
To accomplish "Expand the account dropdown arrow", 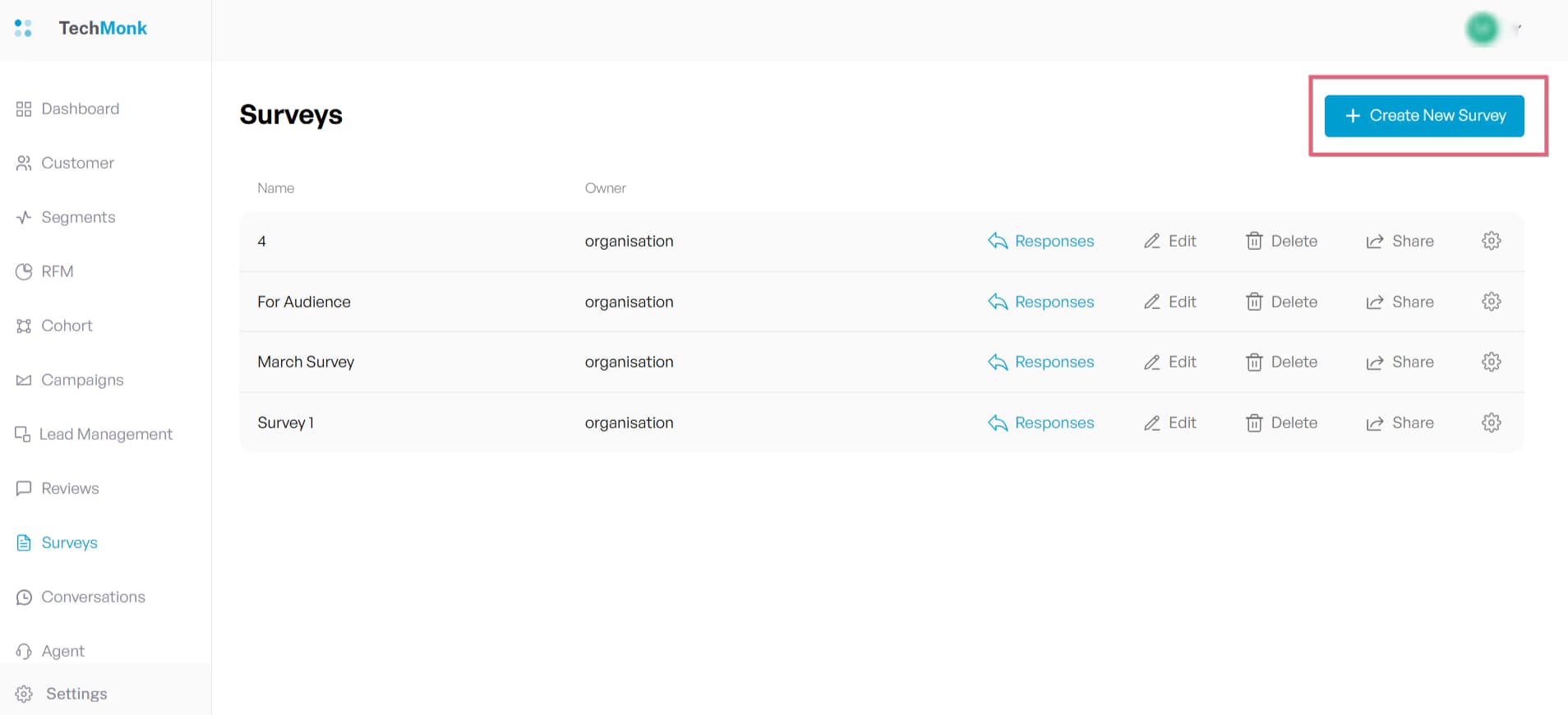I will 1518,29.
